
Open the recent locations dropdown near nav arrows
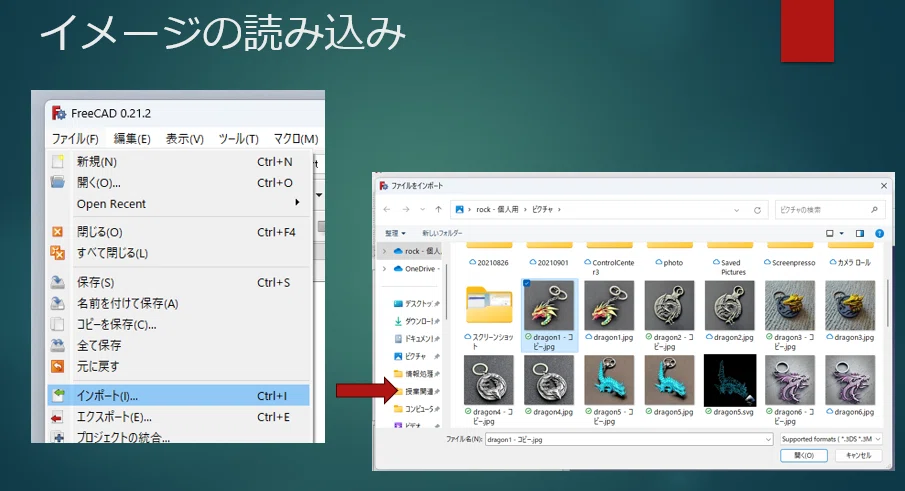tap(422, 209)
